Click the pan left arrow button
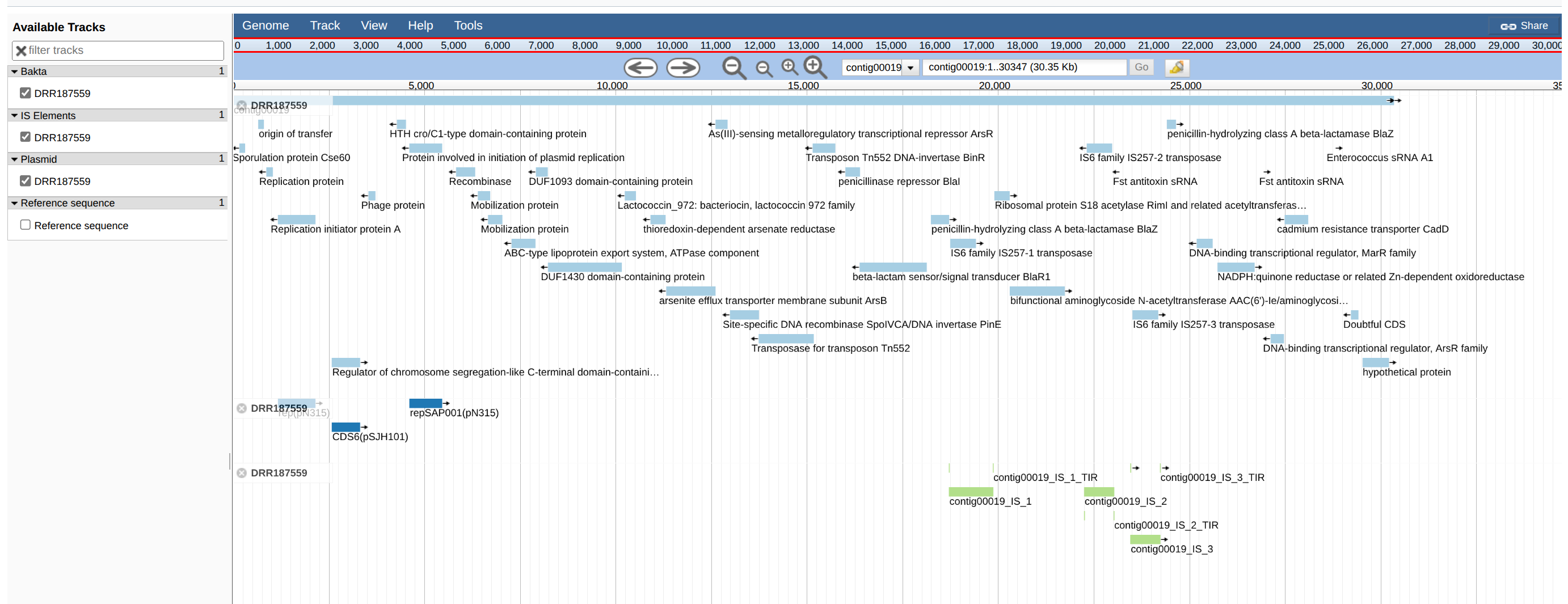This screenshot has height=604, width=1568. pos(640,67)
